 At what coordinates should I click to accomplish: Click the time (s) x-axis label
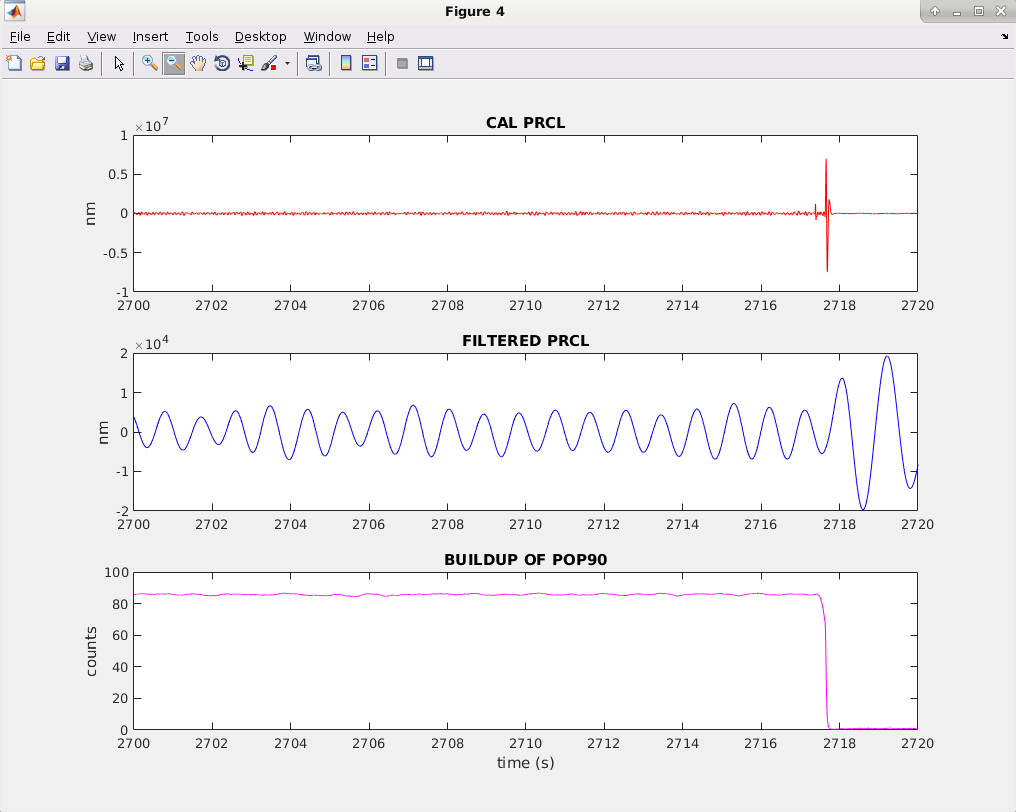click(x=525, y=763)
